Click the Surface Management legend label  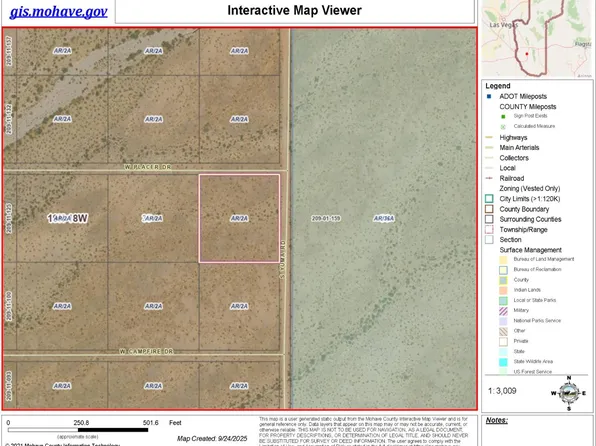coord(530,250)
